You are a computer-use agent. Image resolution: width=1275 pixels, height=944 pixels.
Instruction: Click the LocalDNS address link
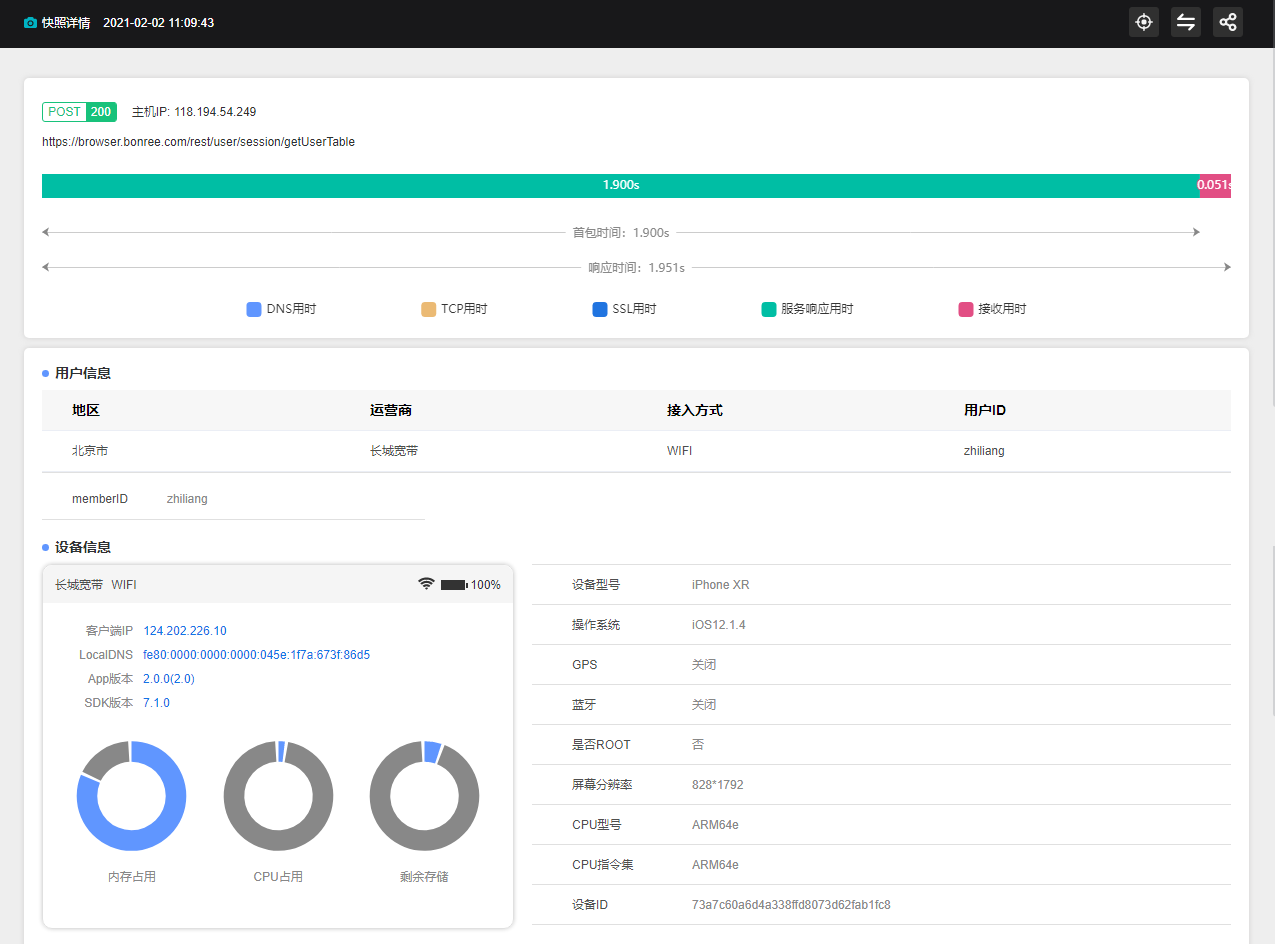coord(256,655)
